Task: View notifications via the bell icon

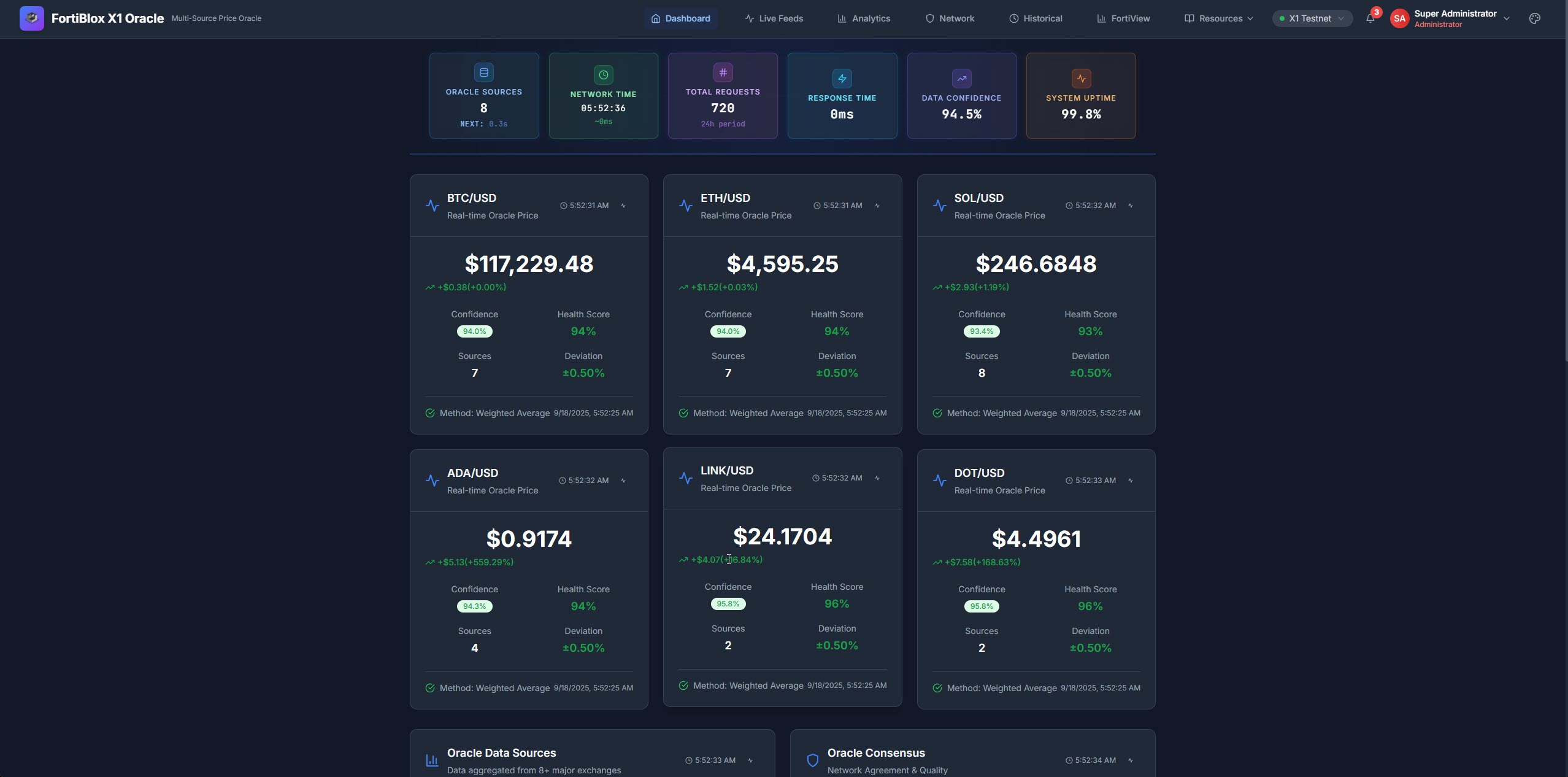Action: (x=1372, y=18)
